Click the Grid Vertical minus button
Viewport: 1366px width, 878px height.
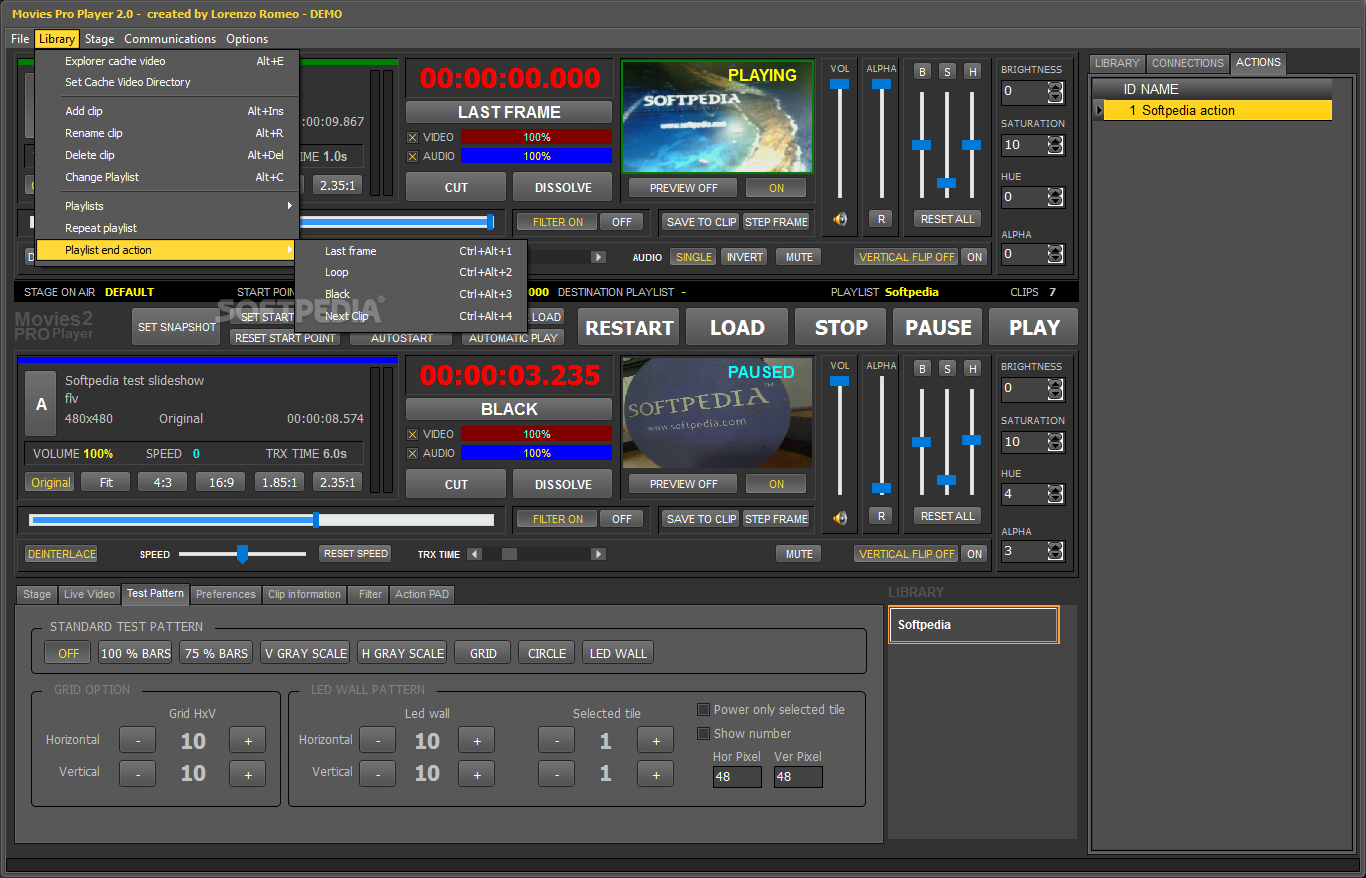[x=138, y=773]
